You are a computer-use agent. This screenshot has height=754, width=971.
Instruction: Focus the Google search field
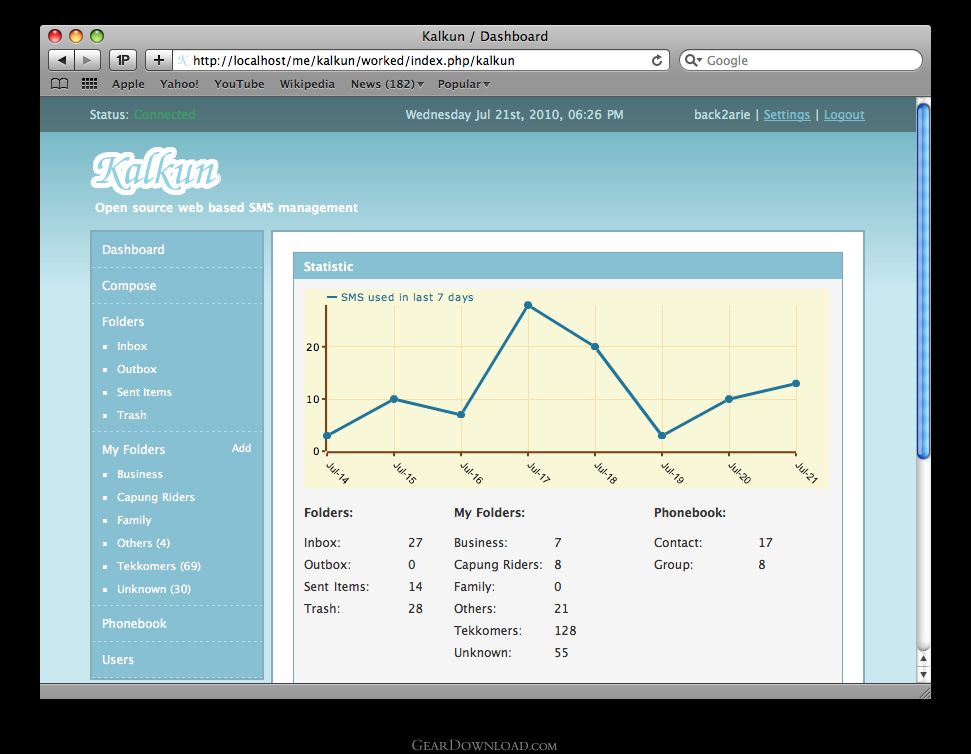click(x=801, y=60)
